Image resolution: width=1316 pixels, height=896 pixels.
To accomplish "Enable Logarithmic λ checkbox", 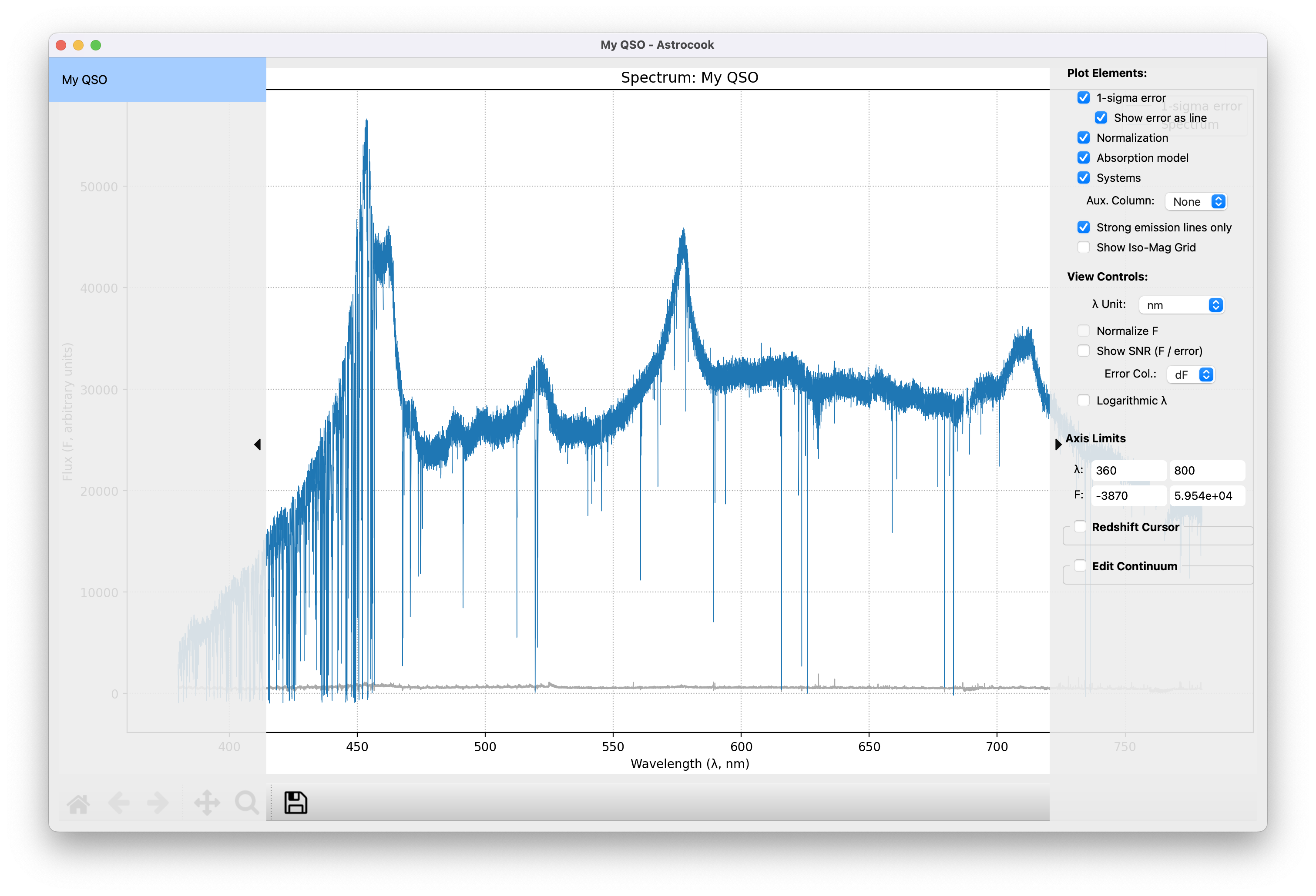I will coord(1083,400).
